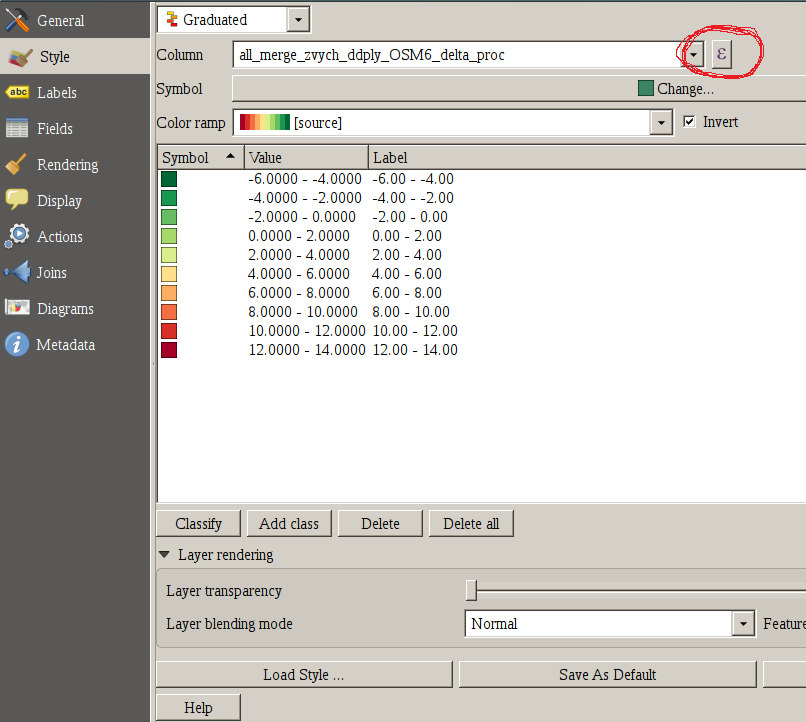
Task: Click the swatch for class 8.0000 - 10.0000
Action: click(169, 312)
